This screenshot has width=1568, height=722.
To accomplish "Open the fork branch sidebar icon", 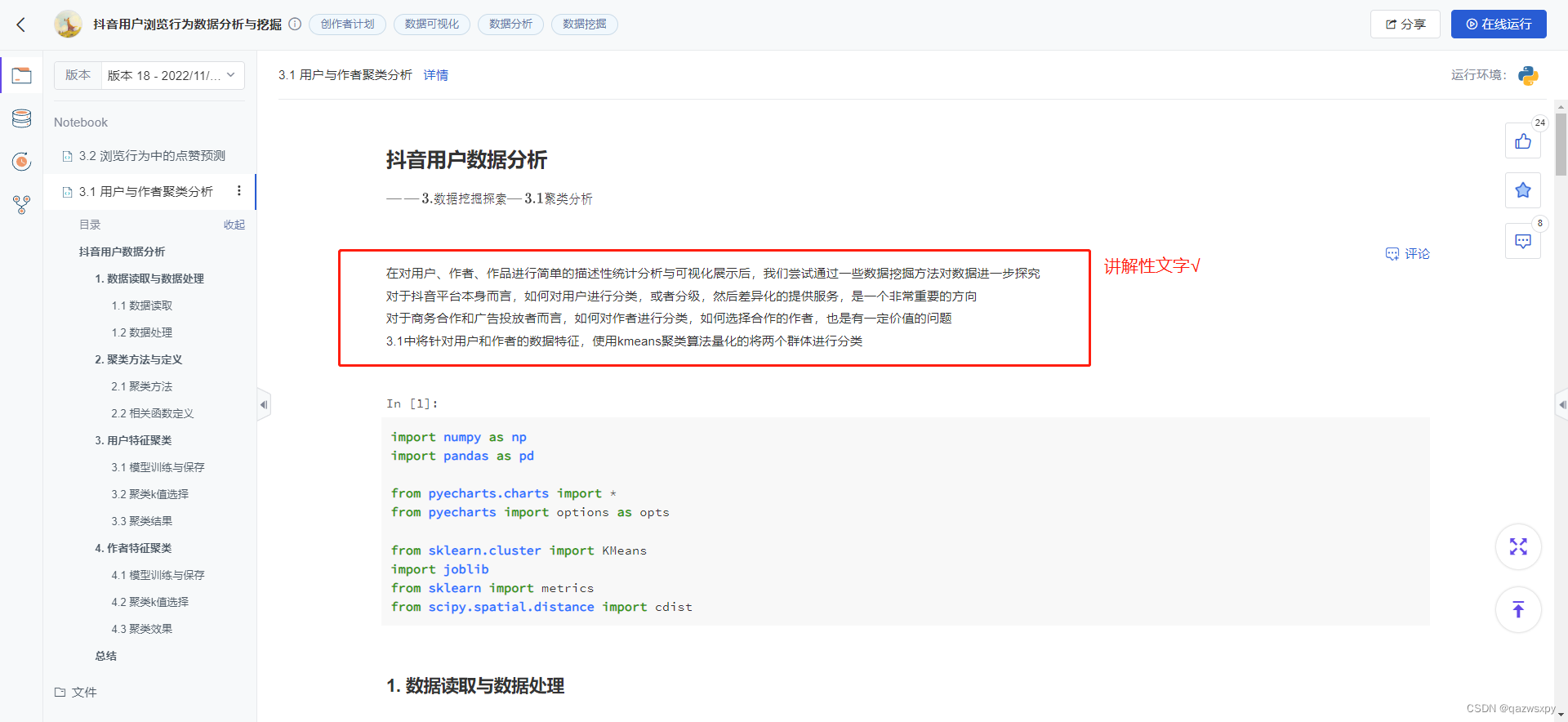I will pyautogui.click(x=22, y=204).
